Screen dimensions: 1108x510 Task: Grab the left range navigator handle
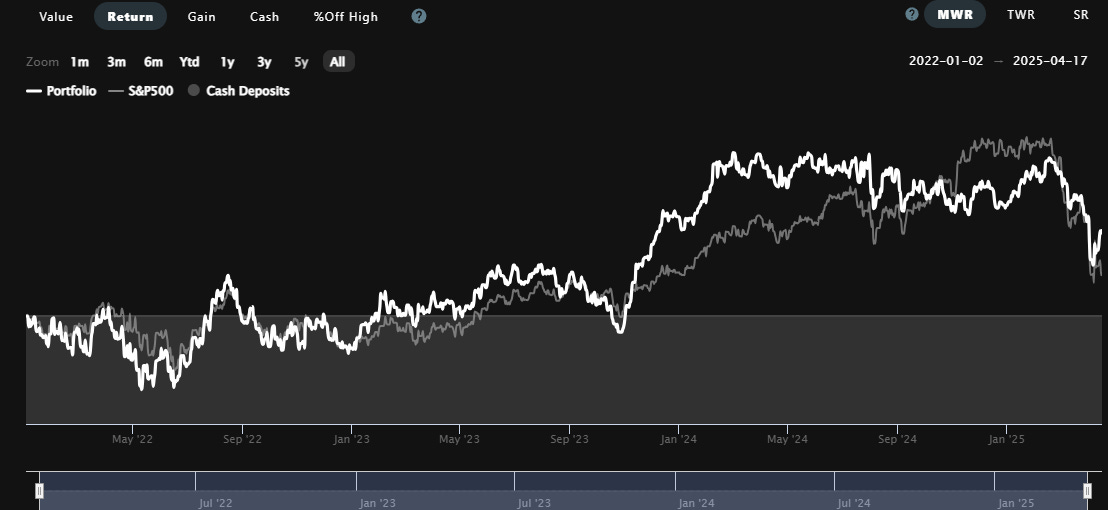[x=40, y=490]
